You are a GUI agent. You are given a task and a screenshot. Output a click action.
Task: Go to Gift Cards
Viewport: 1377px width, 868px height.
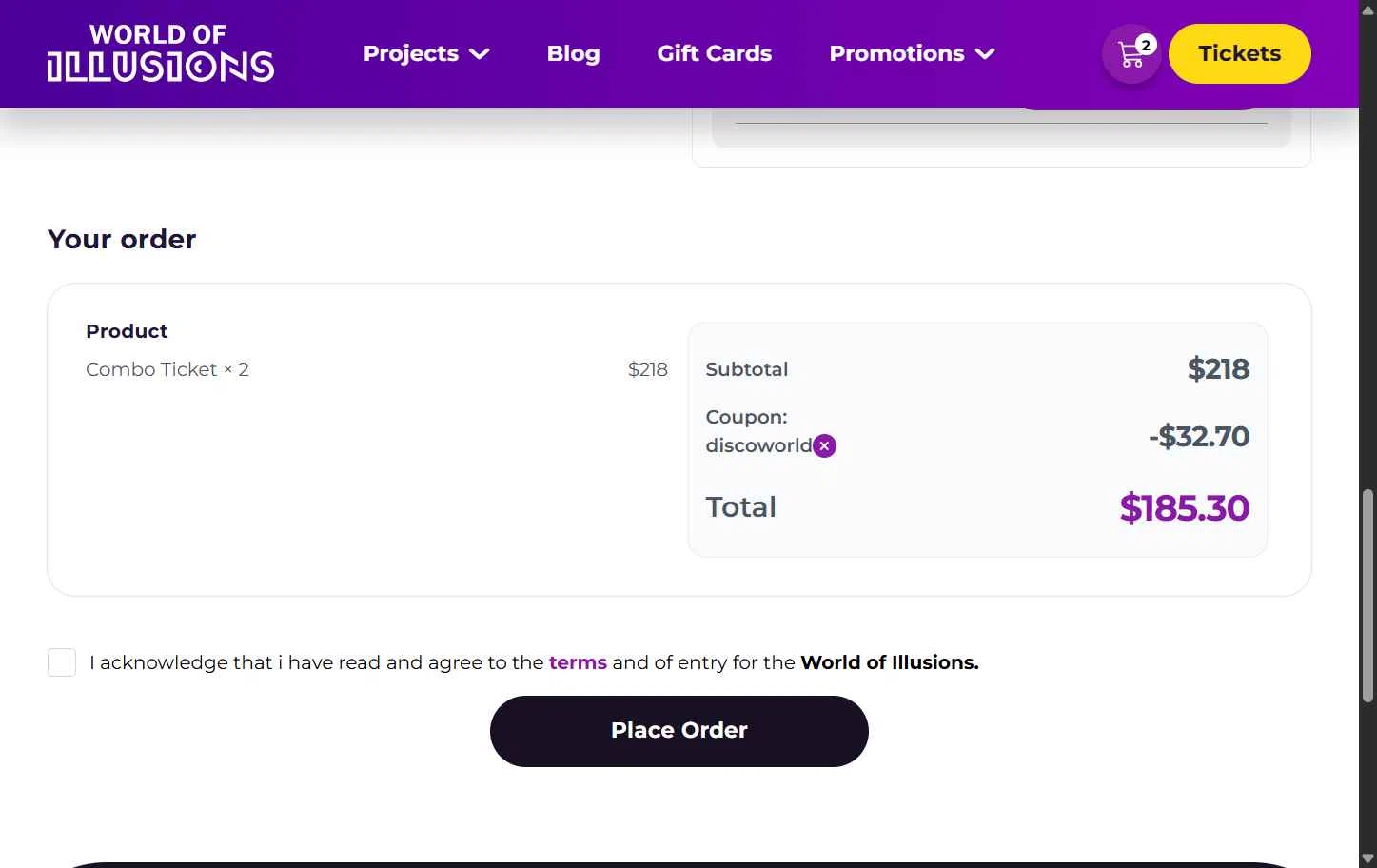(714, 53)
